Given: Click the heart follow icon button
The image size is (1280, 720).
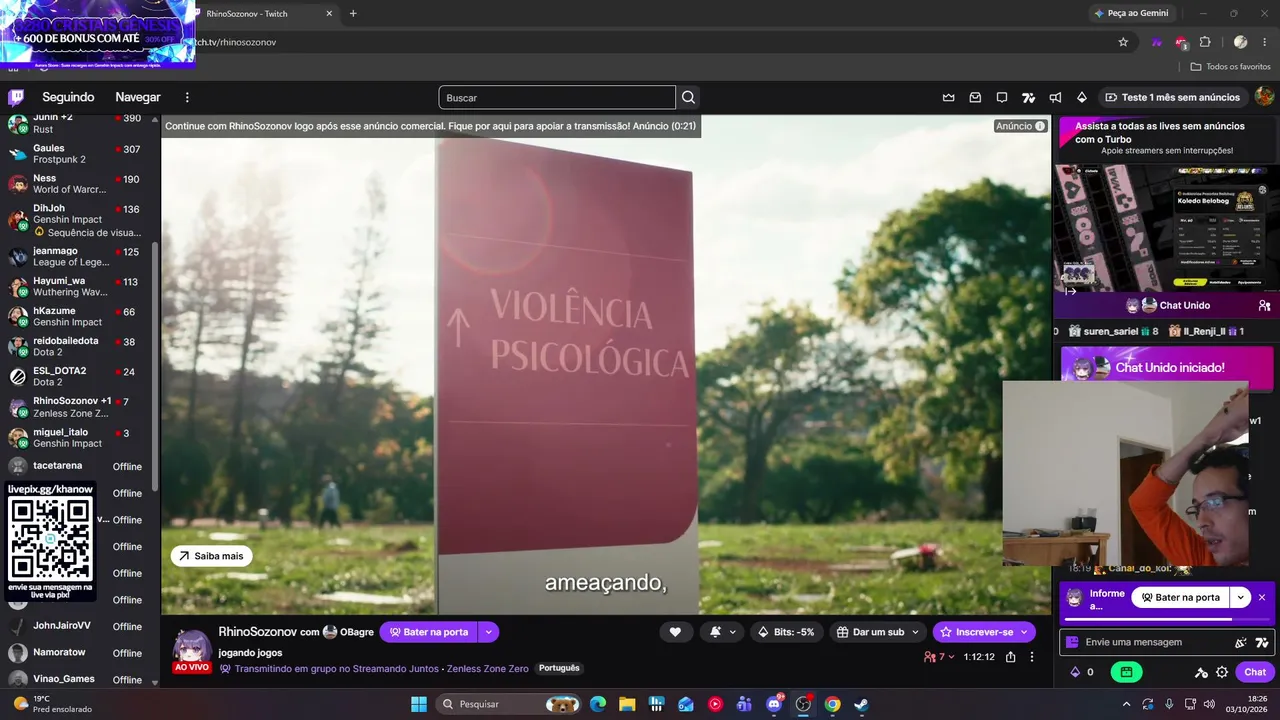Looking at the screenshot, I should click(x=675, y=632).
